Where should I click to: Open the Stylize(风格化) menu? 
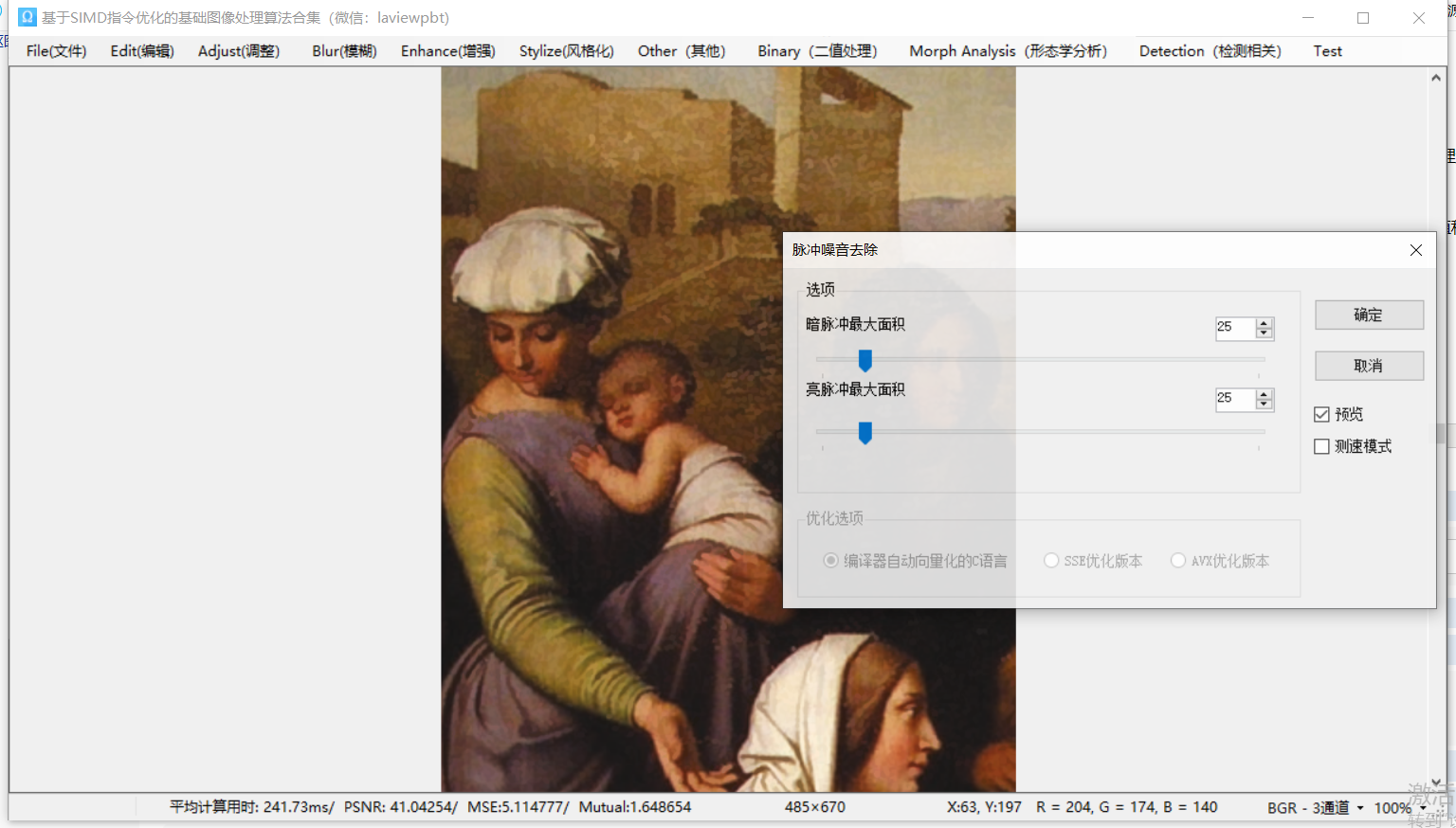tap(566, 51)
